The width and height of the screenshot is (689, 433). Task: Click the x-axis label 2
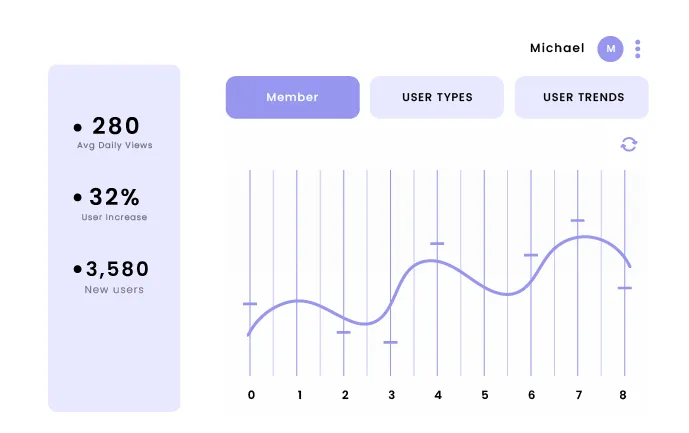(x=345, y=395)
